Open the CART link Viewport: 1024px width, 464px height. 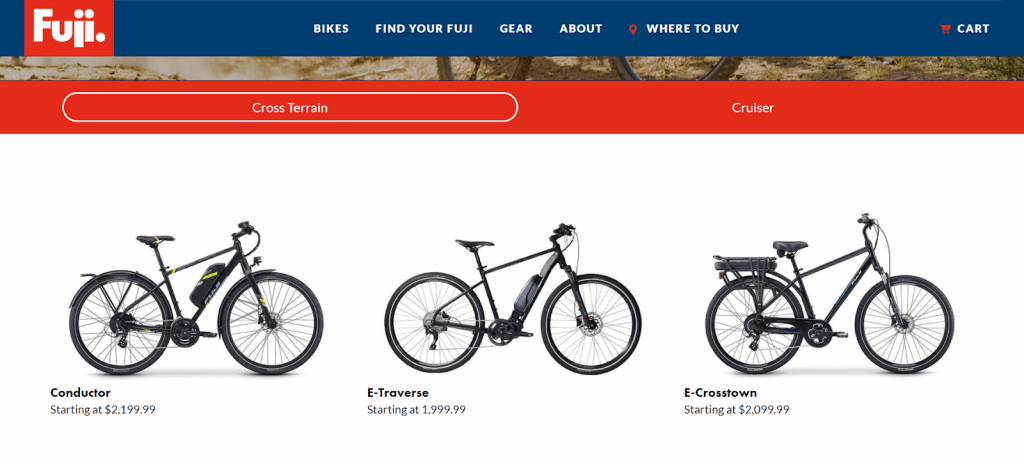point(973,29)
